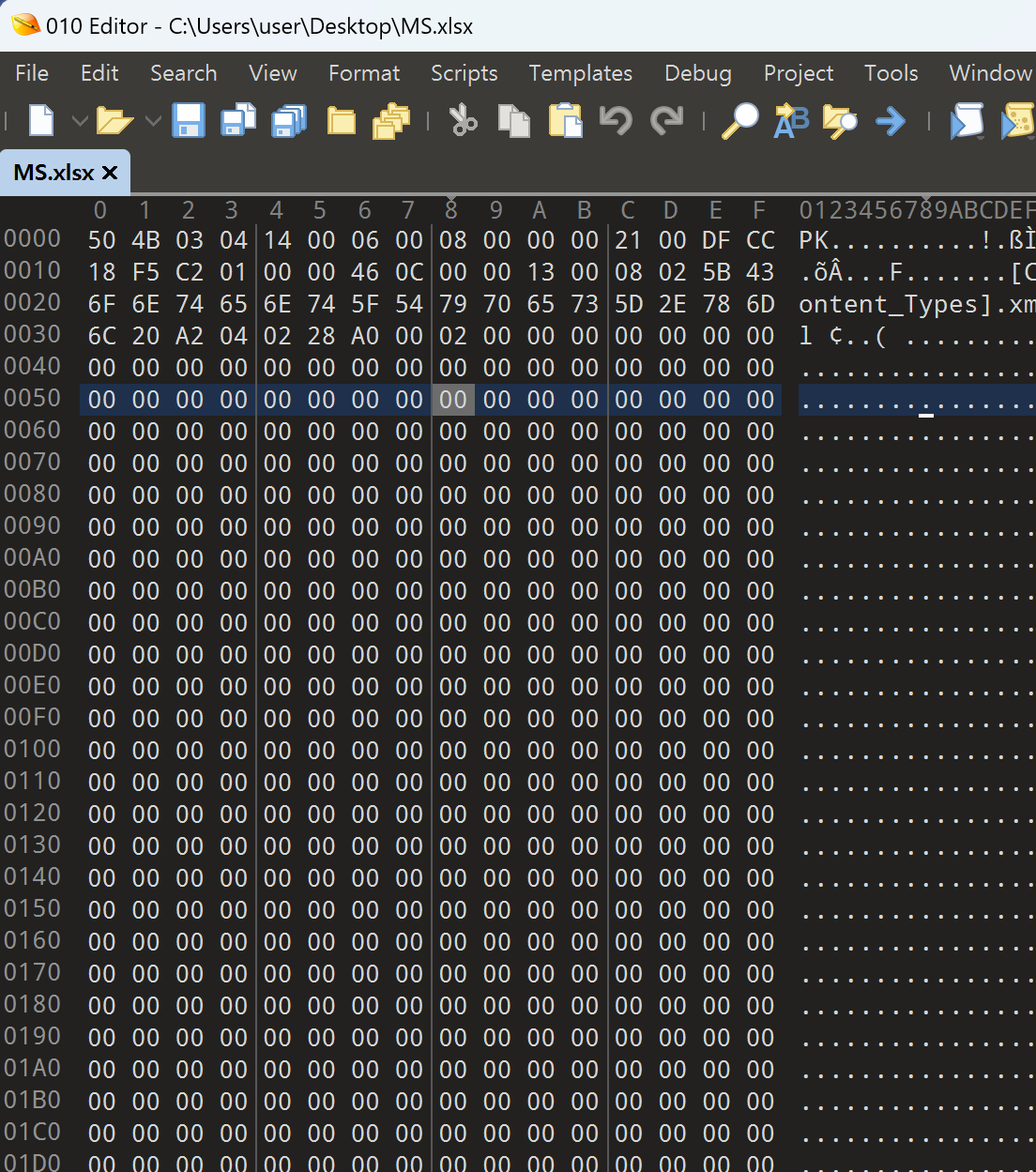The image size is (1036, 1172).
Task: Click the stacked folders toolbar icon
Action: click(x=391, y=121)
